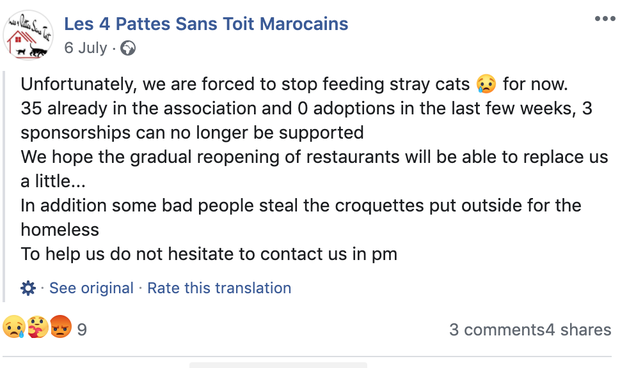Viewport: 620px width, 368px height.
Task: Click See original link
Action: (91, 288)
